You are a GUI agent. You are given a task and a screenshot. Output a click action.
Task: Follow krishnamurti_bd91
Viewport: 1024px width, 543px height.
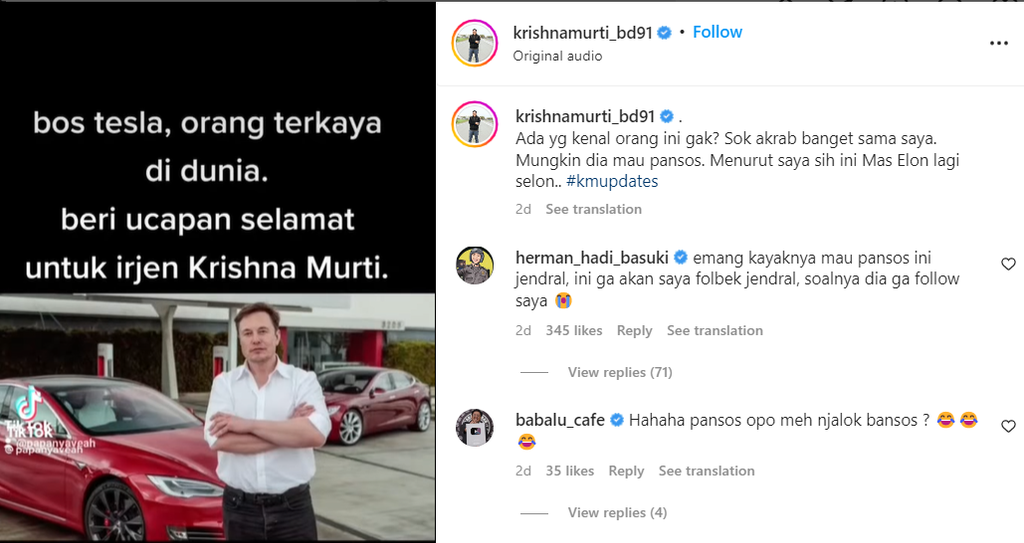pos(717,32)
